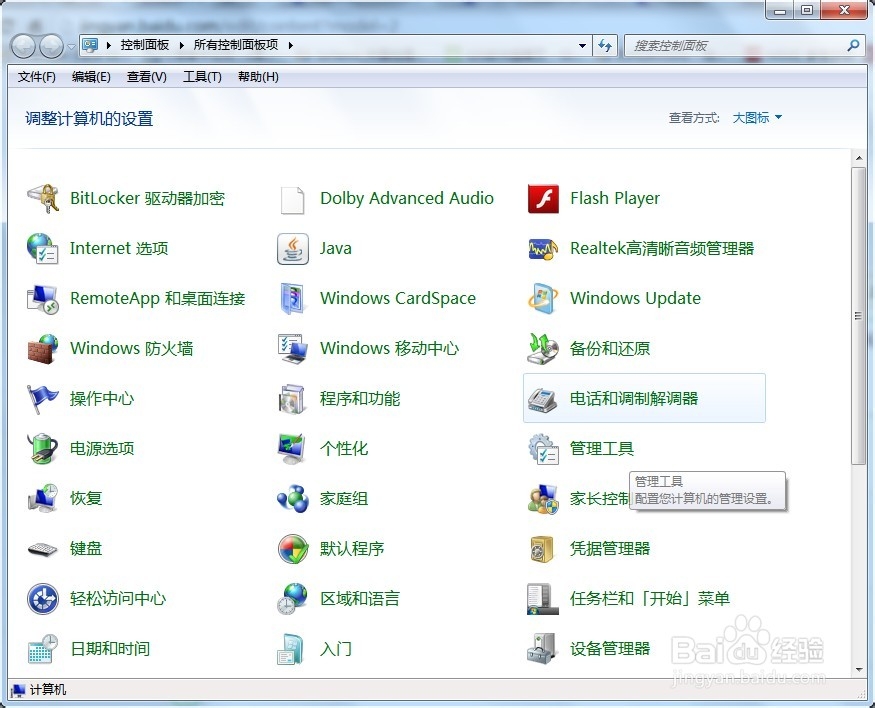Viewport: 875px width, 708px height.
Task: Open 电源选项 battery icon
Action: (43, 449)
